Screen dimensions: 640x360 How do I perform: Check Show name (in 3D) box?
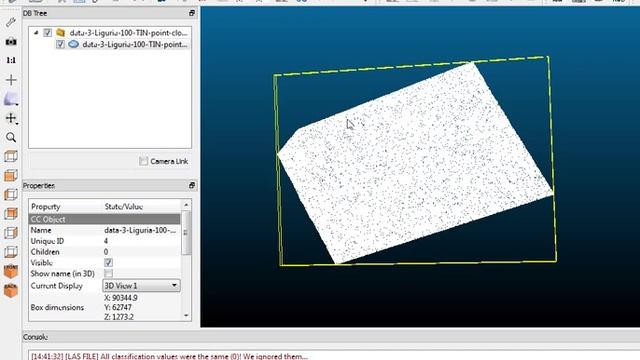click(x=108, y=273)
